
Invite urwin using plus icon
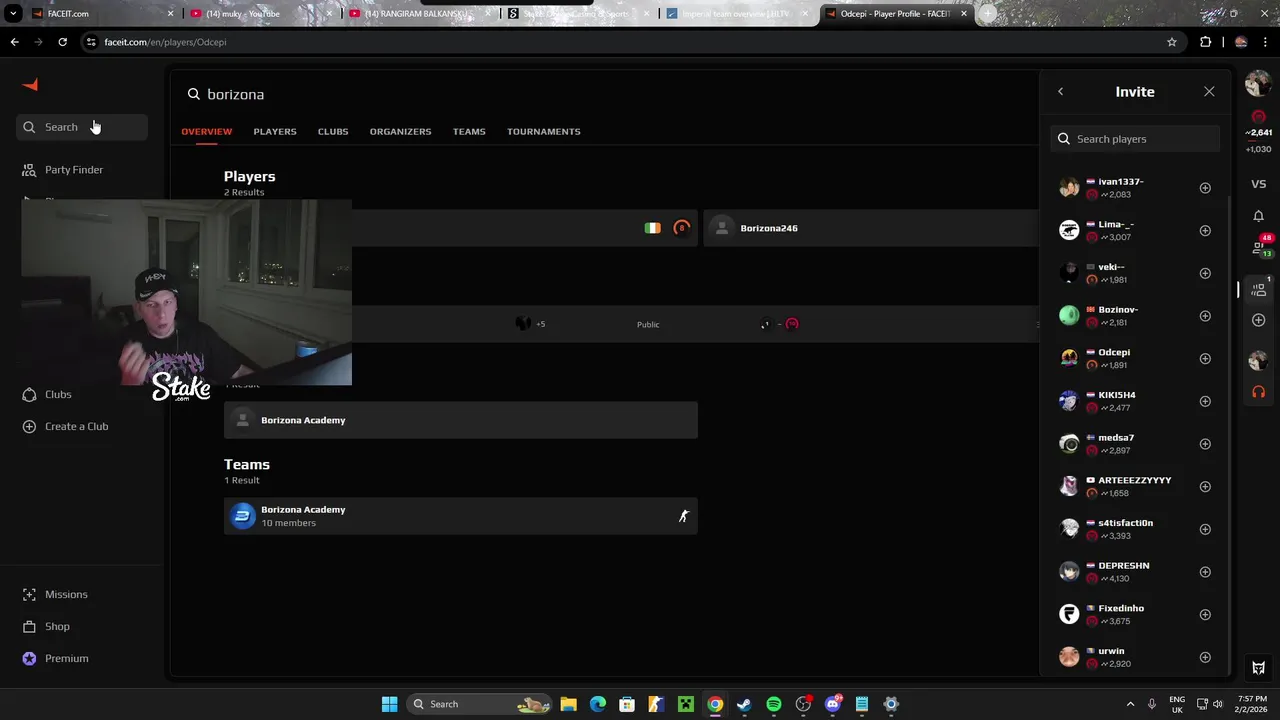[1205, 657]
